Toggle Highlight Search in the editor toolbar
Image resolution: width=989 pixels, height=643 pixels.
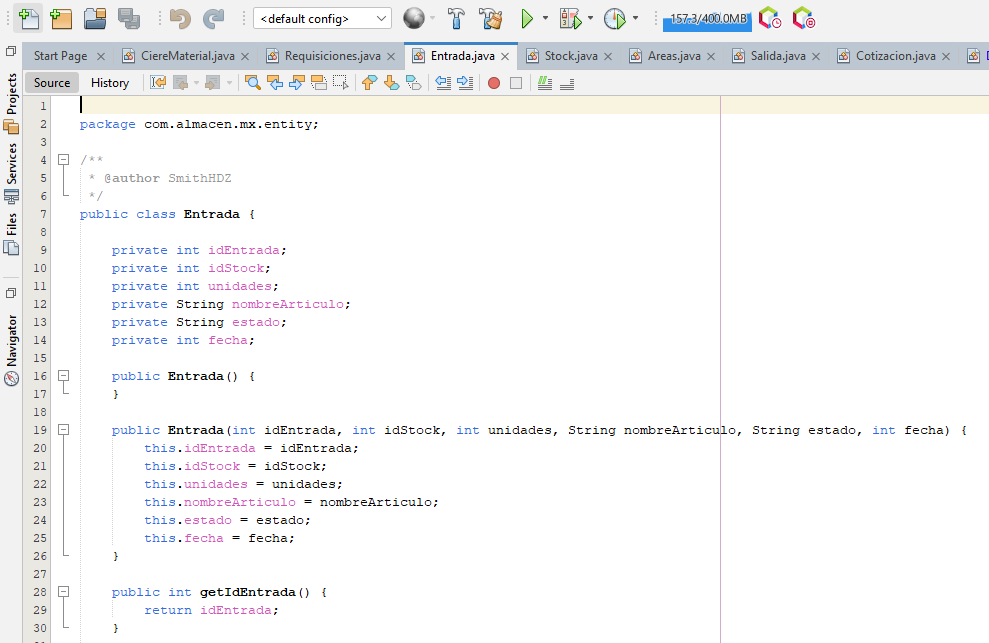pyautogui.click(x=317, y=83)
